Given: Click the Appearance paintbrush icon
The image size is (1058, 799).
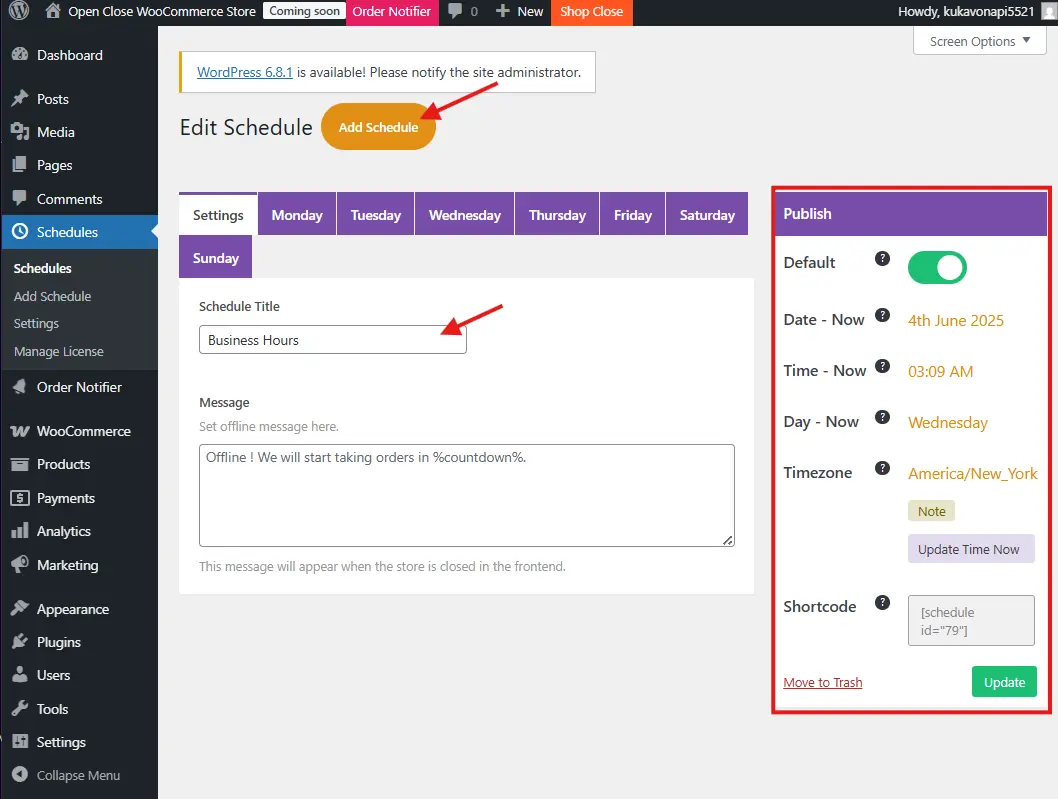Looking at the screenshot, I should (20, 609).
